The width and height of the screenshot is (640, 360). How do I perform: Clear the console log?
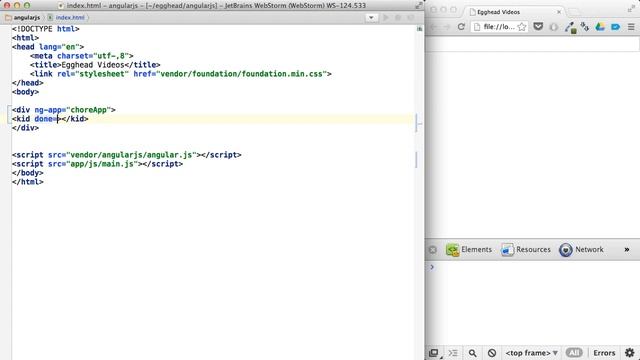[x=492, y=353]
